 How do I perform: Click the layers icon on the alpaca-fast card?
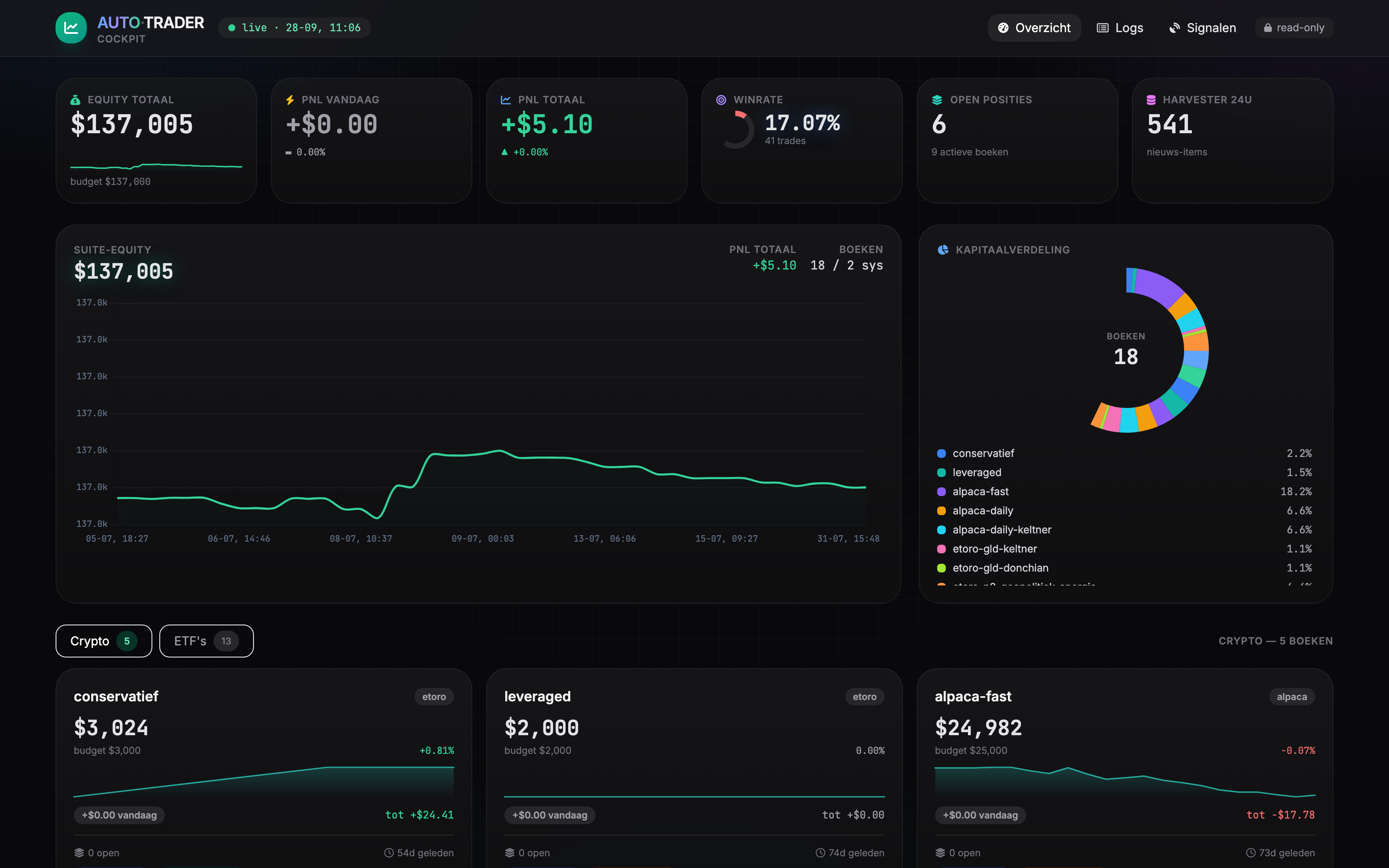coord(940,852)
